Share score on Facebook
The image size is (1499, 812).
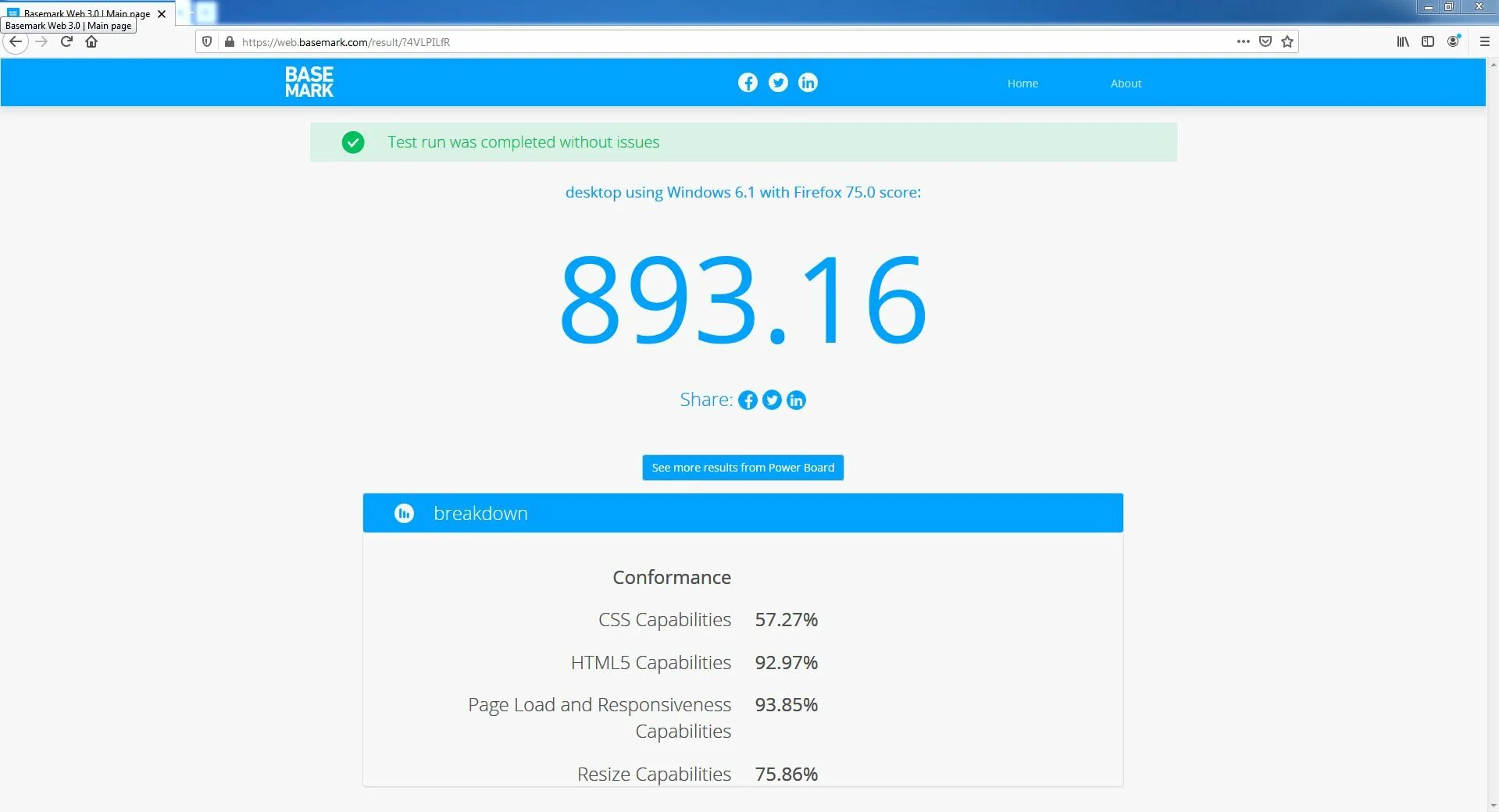tap(748, 401)
